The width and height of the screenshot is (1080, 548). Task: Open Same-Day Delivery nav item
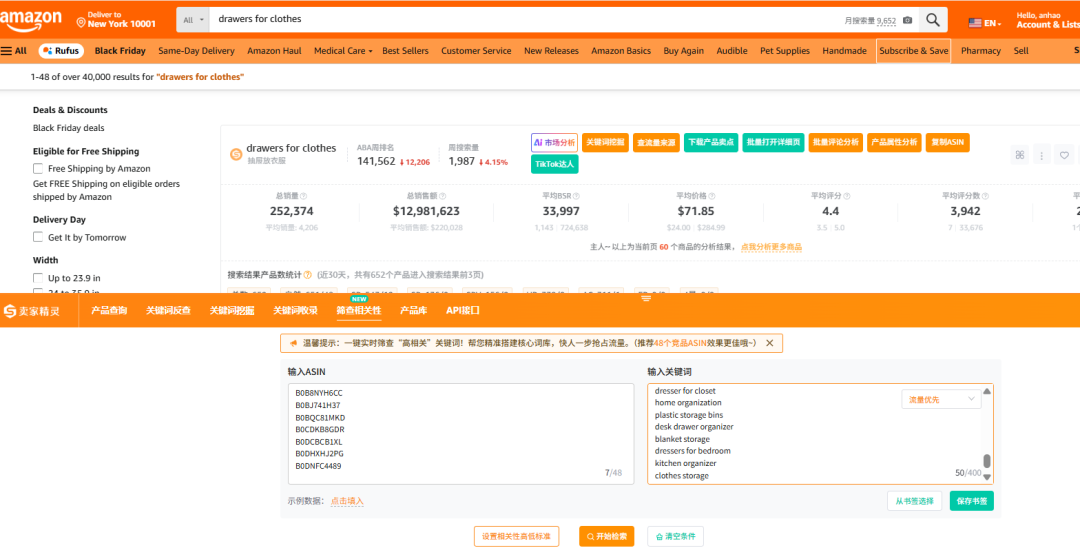pos(196,51)
